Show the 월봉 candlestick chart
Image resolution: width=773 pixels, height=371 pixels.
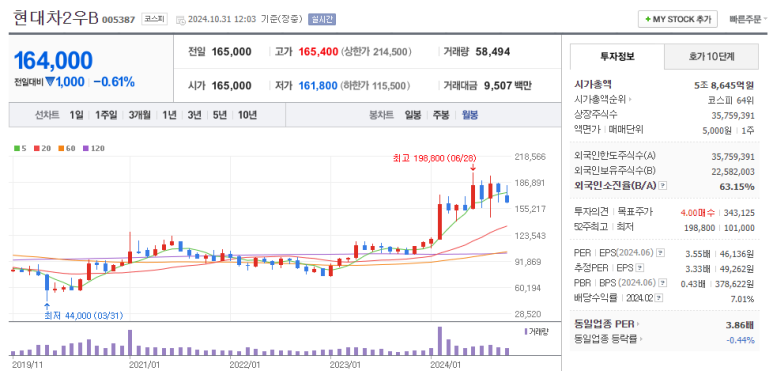(x=470, y=115)
